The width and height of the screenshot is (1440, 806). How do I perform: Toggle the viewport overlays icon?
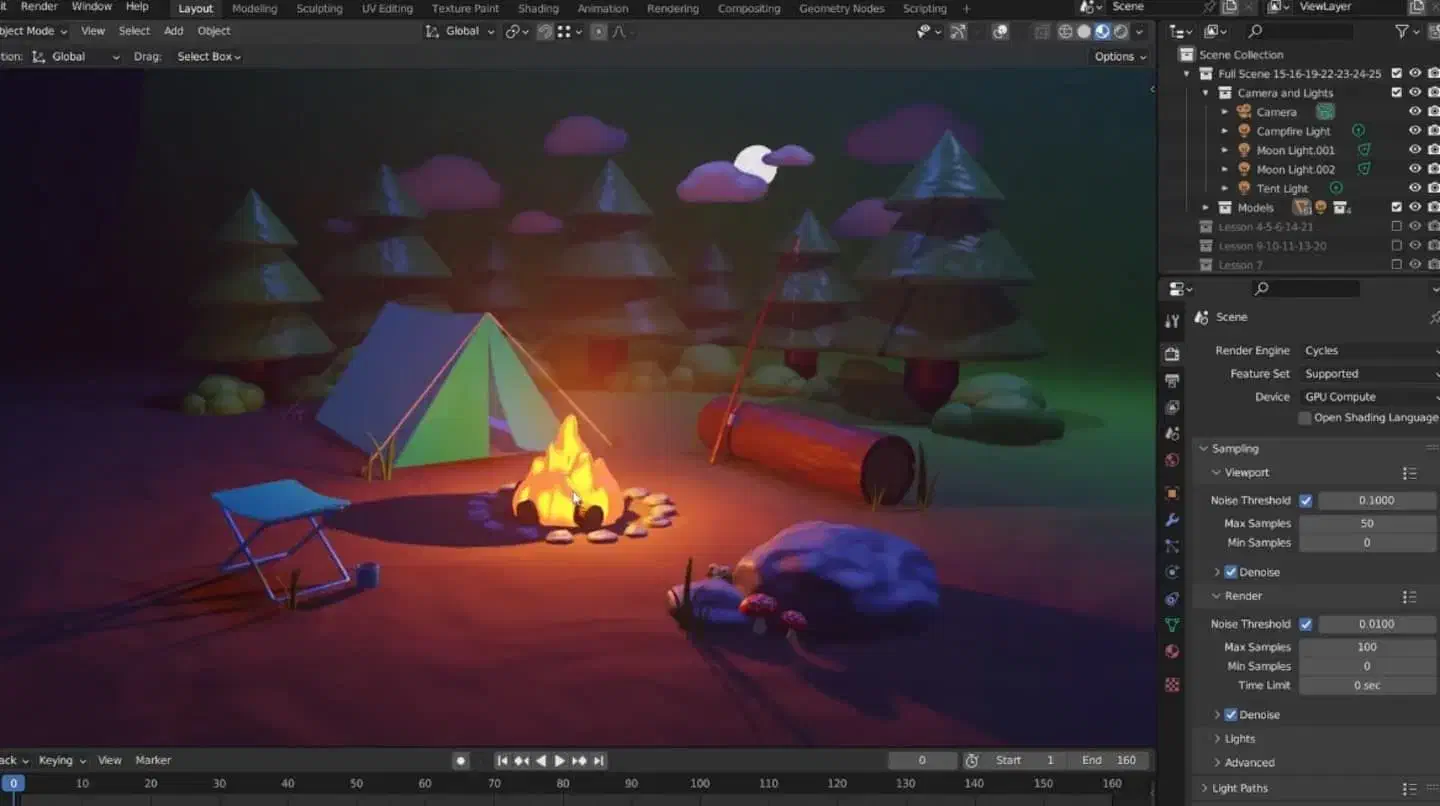(999, 32)
